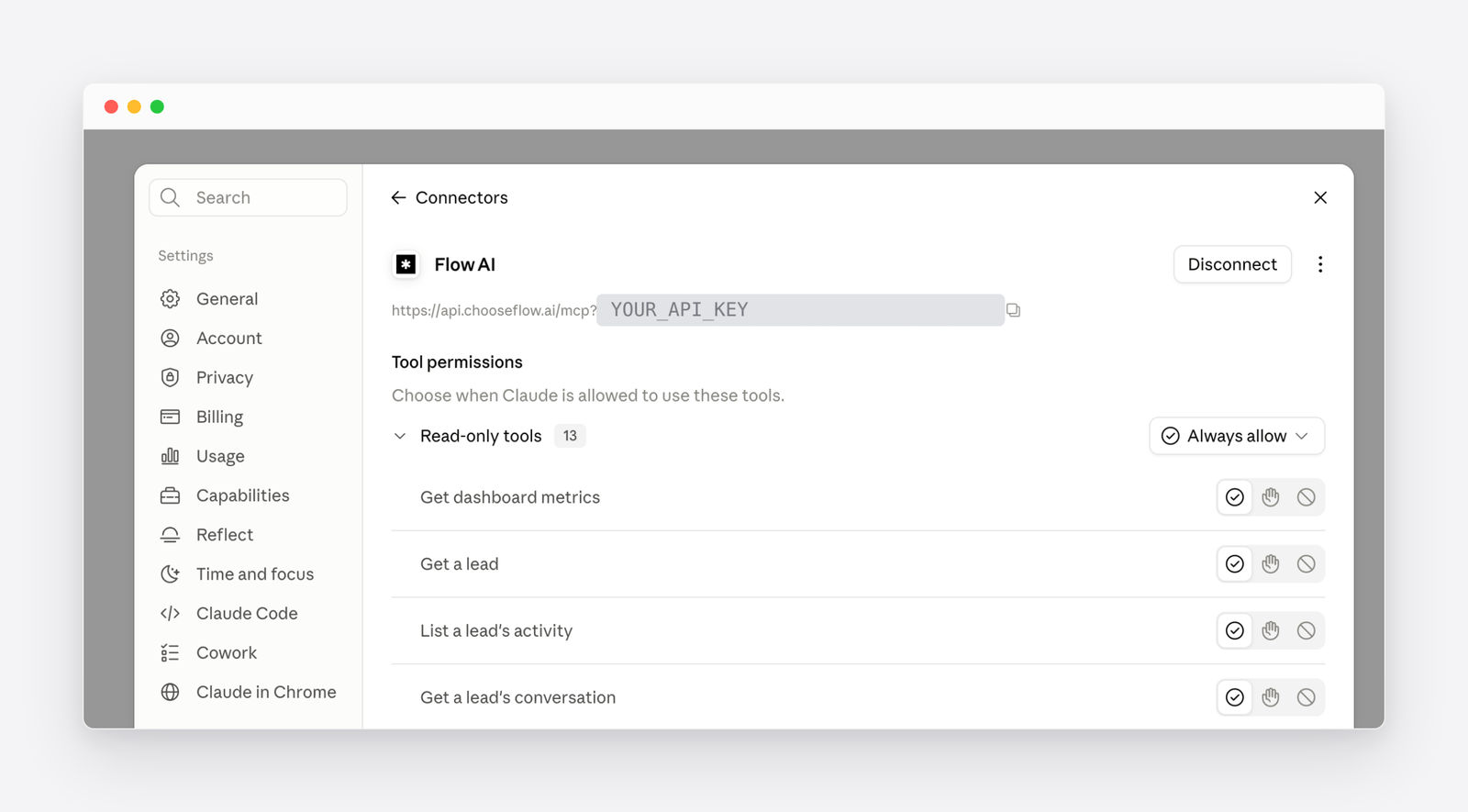
Task: Click the "List a lead's activity" tool name
Action: coord(496,630)
